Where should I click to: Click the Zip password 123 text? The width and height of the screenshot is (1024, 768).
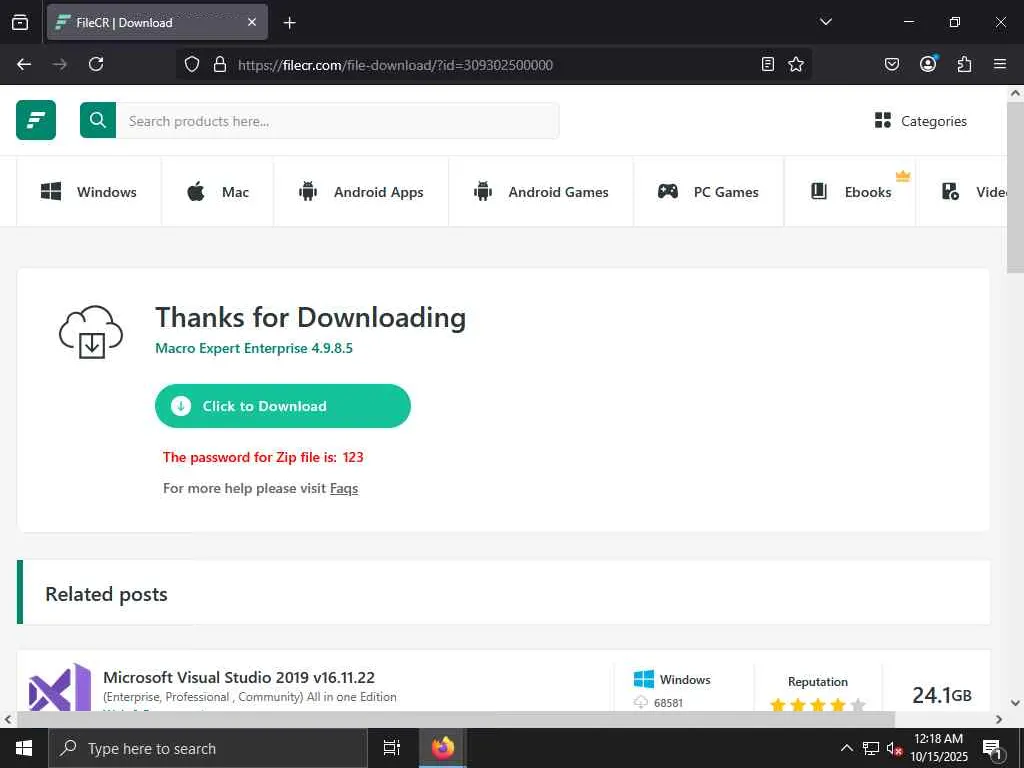tap(263, 457)
